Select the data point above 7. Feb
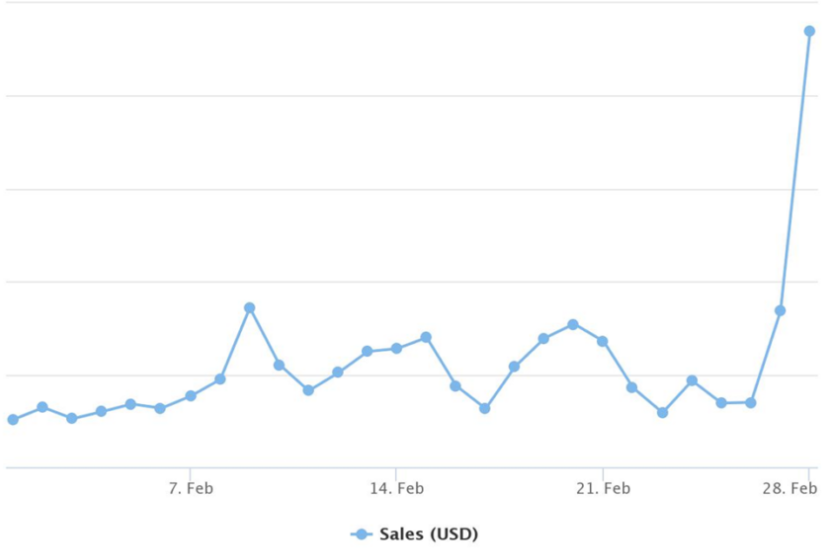Screen dimensions: 836x560 pyautogui.click(x=190, y=396)
